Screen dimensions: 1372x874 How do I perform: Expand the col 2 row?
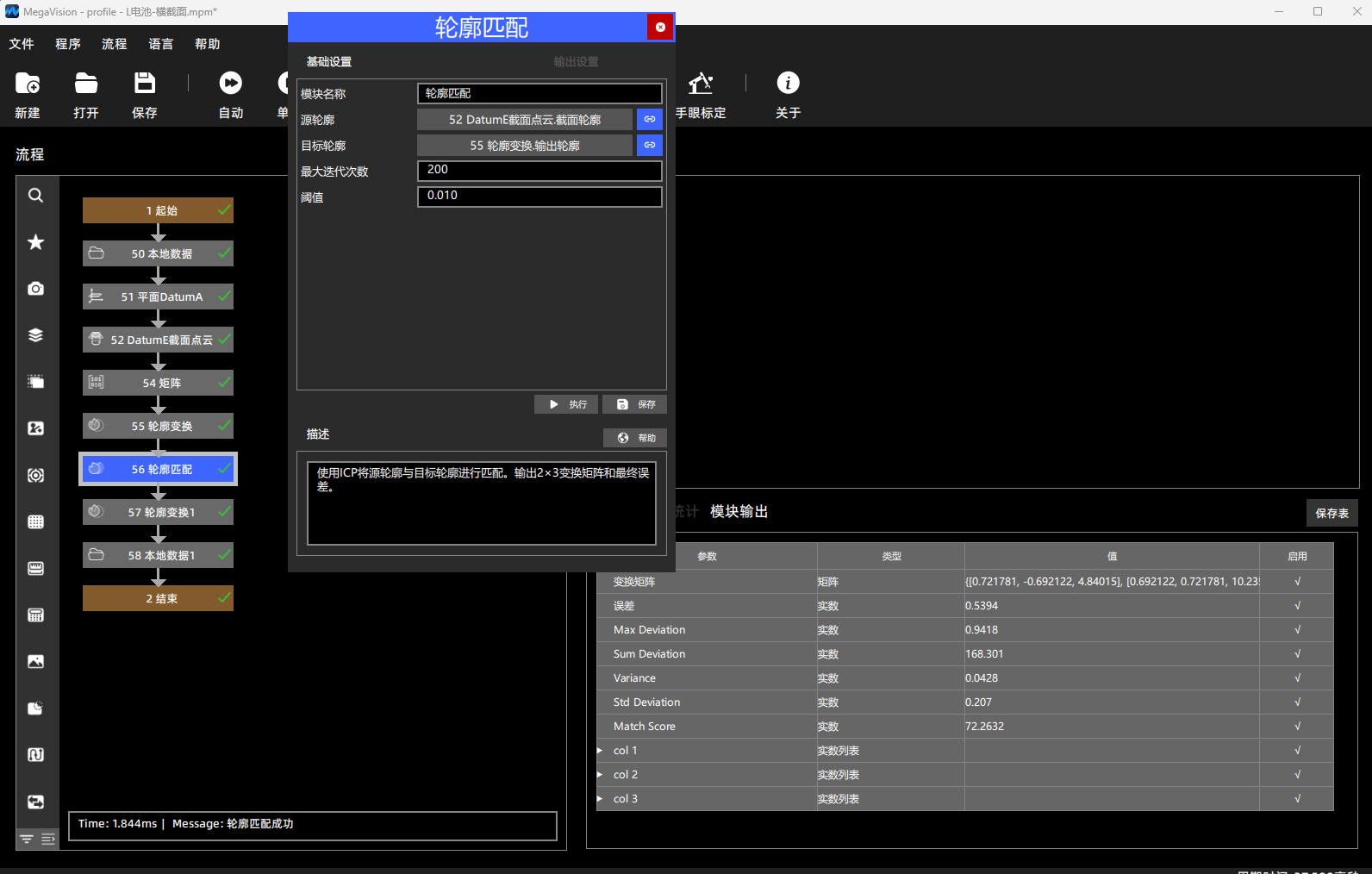point(600,775)
